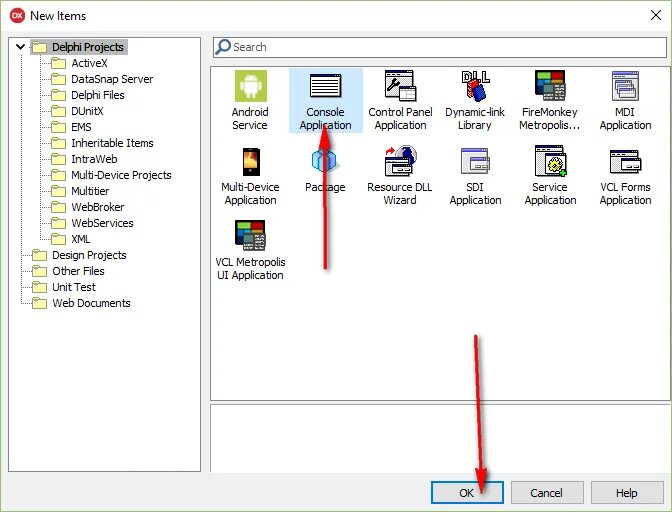Select the Multi-Device Application icon
Viewport: 672px width, 512px height.
(x=251, y=162)
